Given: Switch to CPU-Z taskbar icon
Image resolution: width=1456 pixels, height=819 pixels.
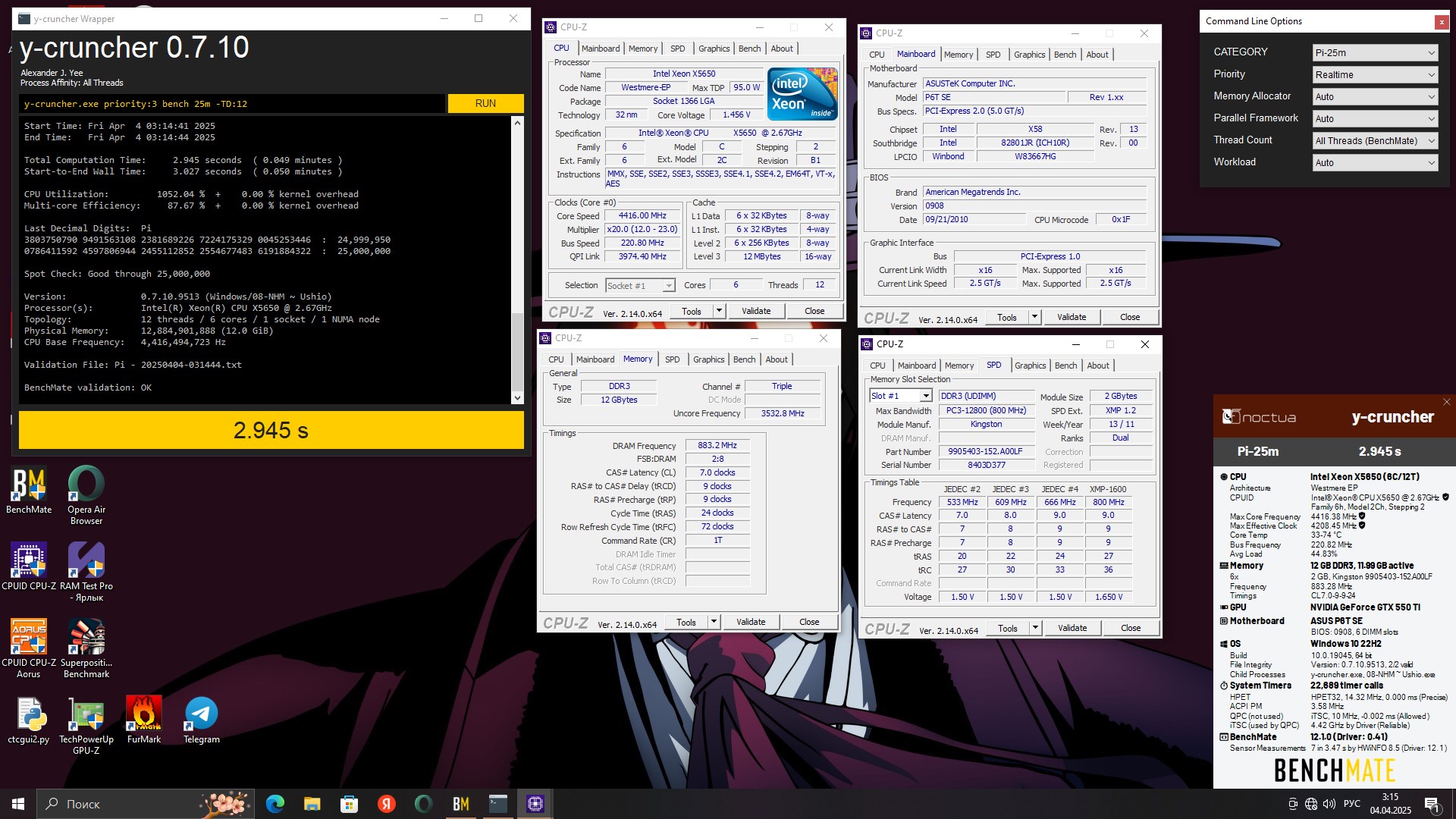Looking at the screenshot, I should (535, 804).
